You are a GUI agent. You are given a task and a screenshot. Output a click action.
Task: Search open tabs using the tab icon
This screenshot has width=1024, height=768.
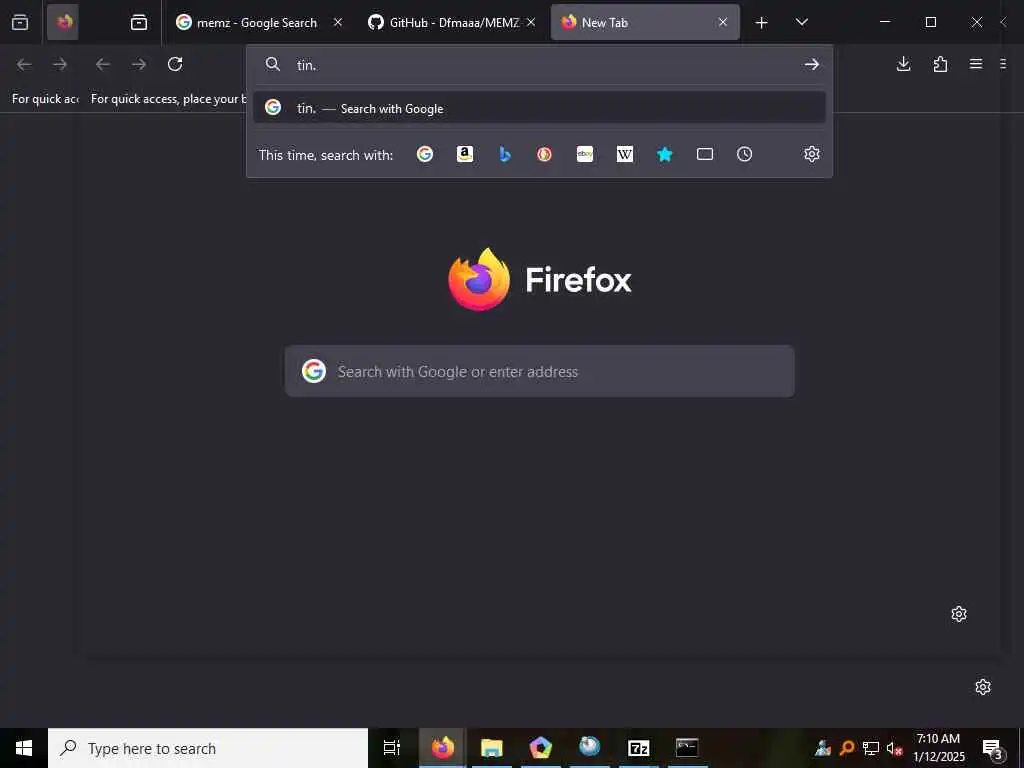705,154
